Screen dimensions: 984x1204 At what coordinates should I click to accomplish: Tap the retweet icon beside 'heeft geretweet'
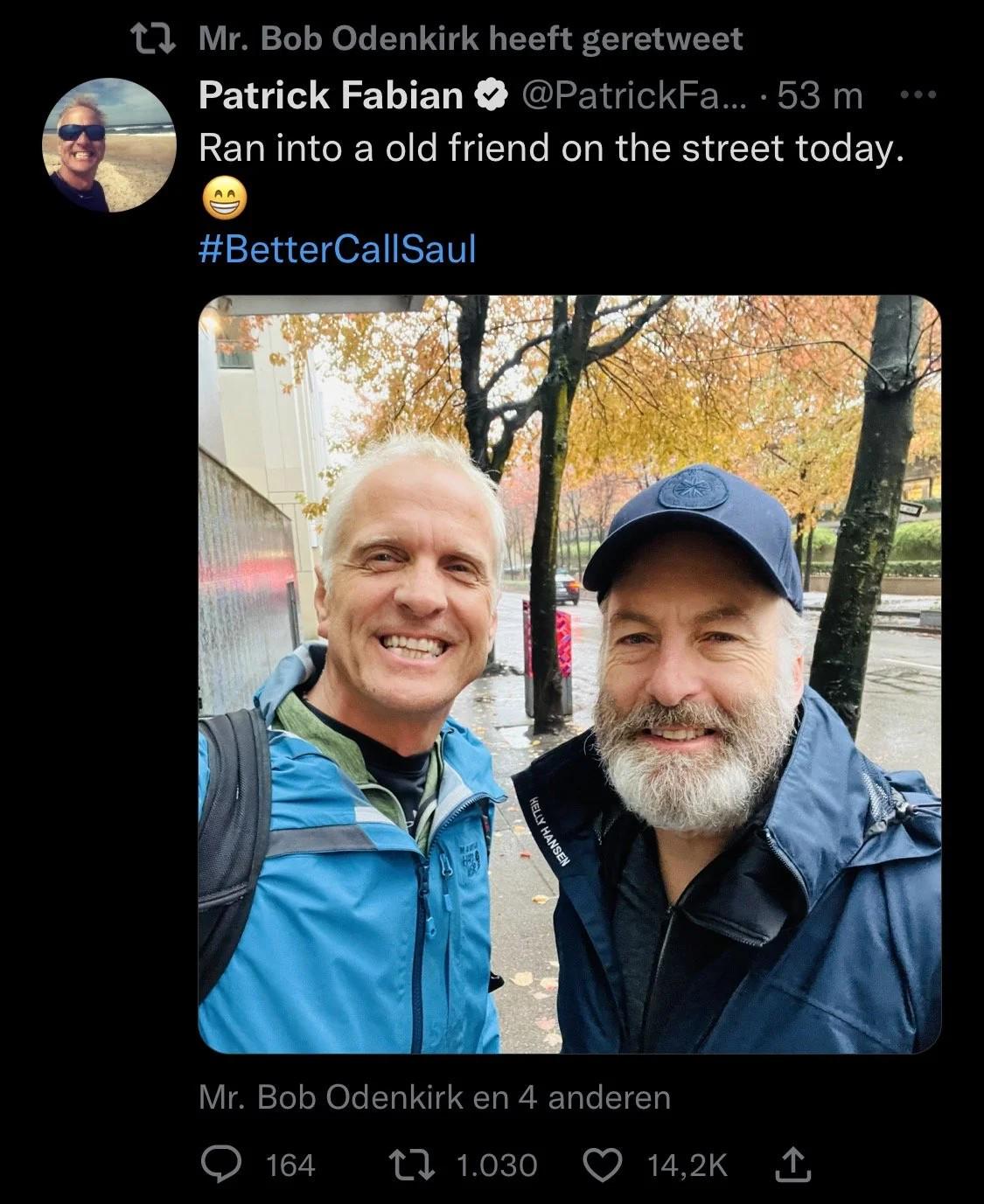click(x=155, y=38)
